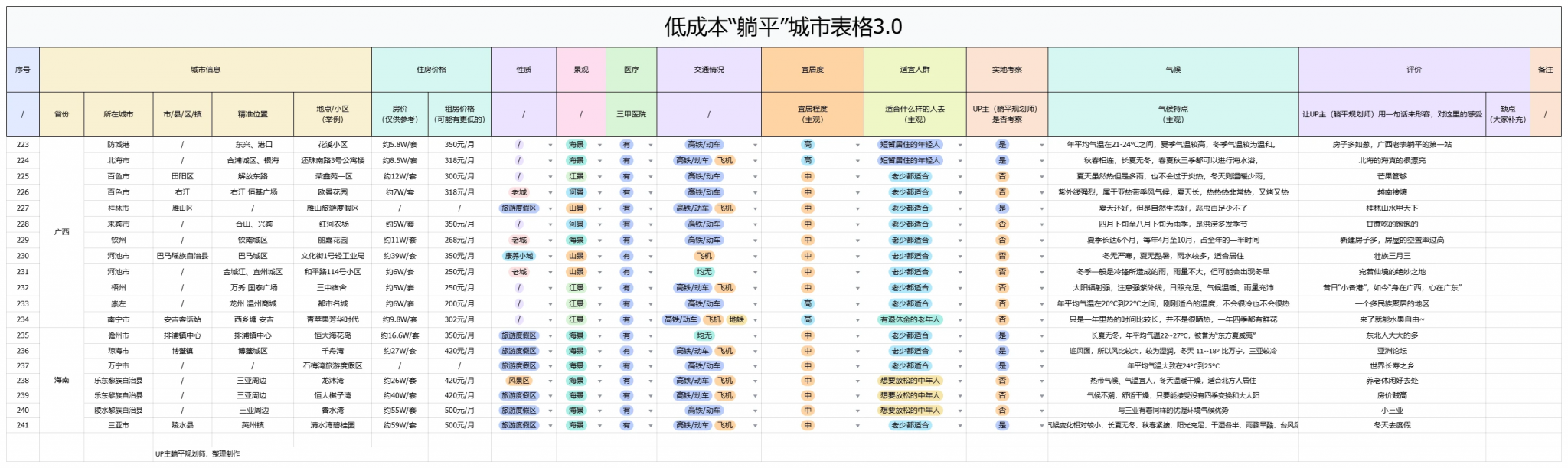Click the 地铁 tag in row 234
This screenshot has width=1568, height=468.
click(x=736, y=319)
